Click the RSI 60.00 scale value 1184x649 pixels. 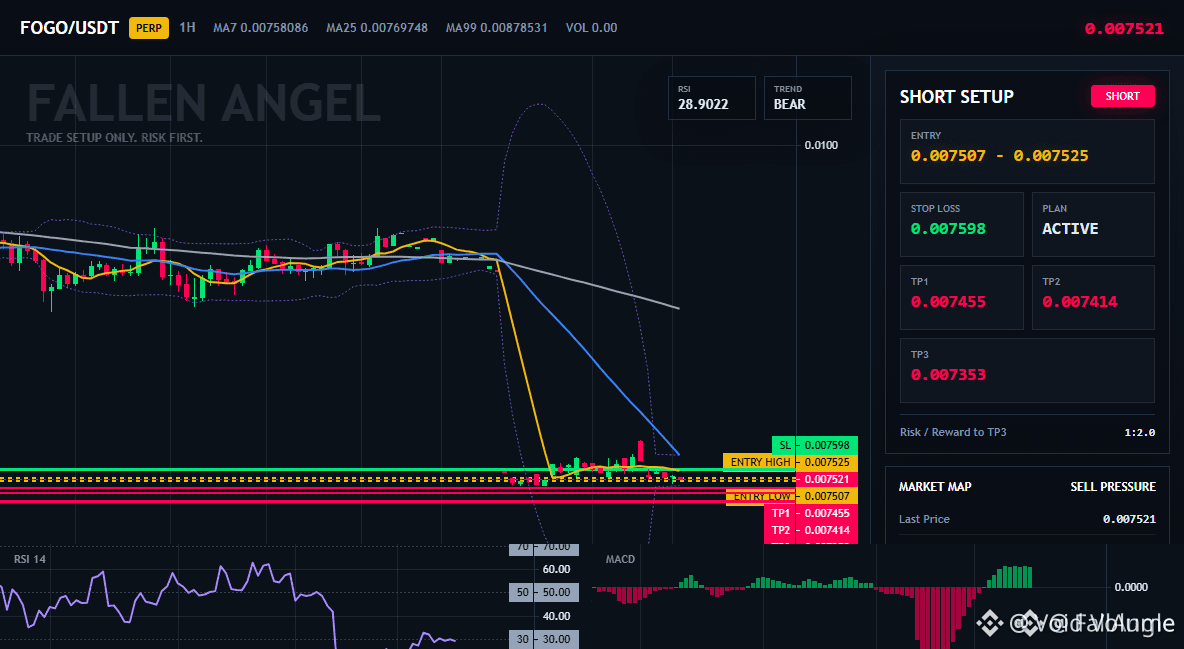tap(557, 569)
